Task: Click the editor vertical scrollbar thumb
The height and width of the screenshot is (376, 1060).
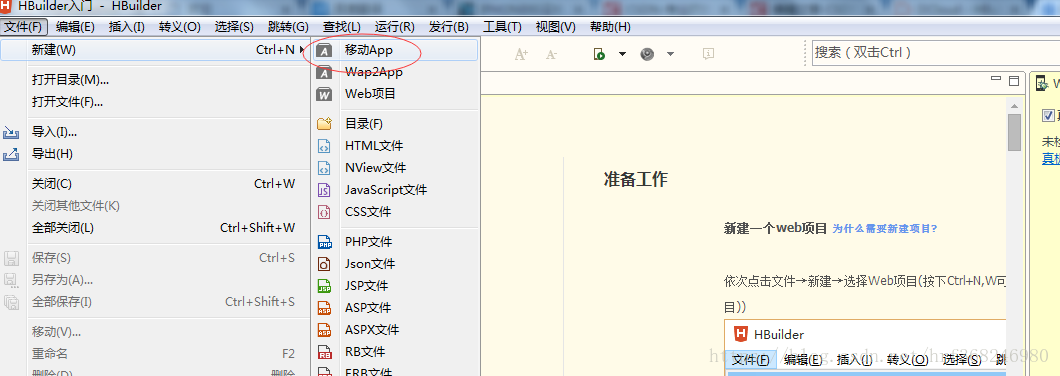Action: click(1014, 133)
